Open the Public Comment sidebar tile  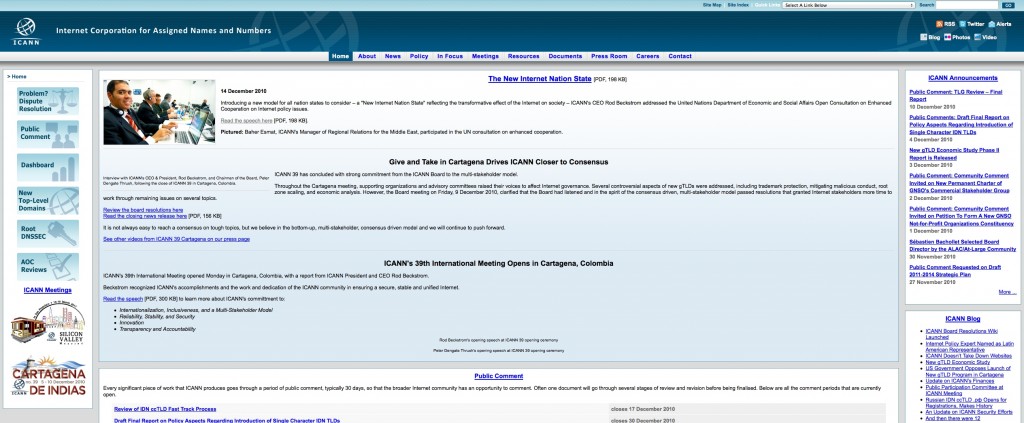(48, 134)
